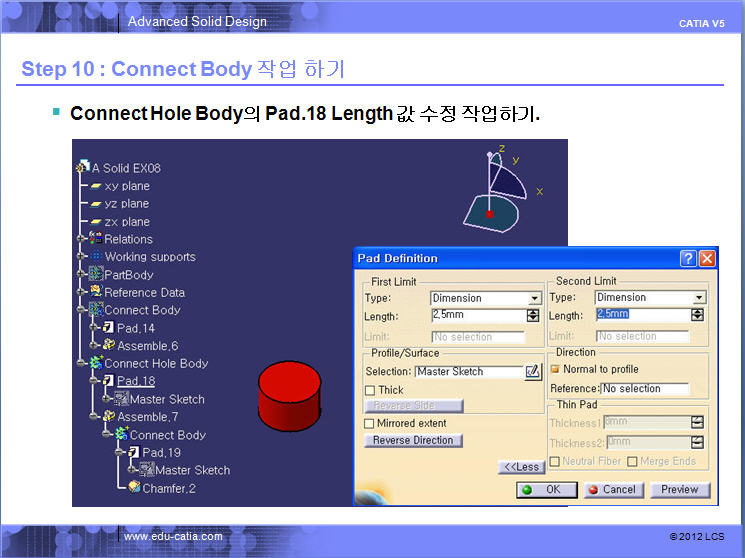Click the Second Limit Length input field
This screenshot has height=558, width=745.
click(x=640, y=315)
